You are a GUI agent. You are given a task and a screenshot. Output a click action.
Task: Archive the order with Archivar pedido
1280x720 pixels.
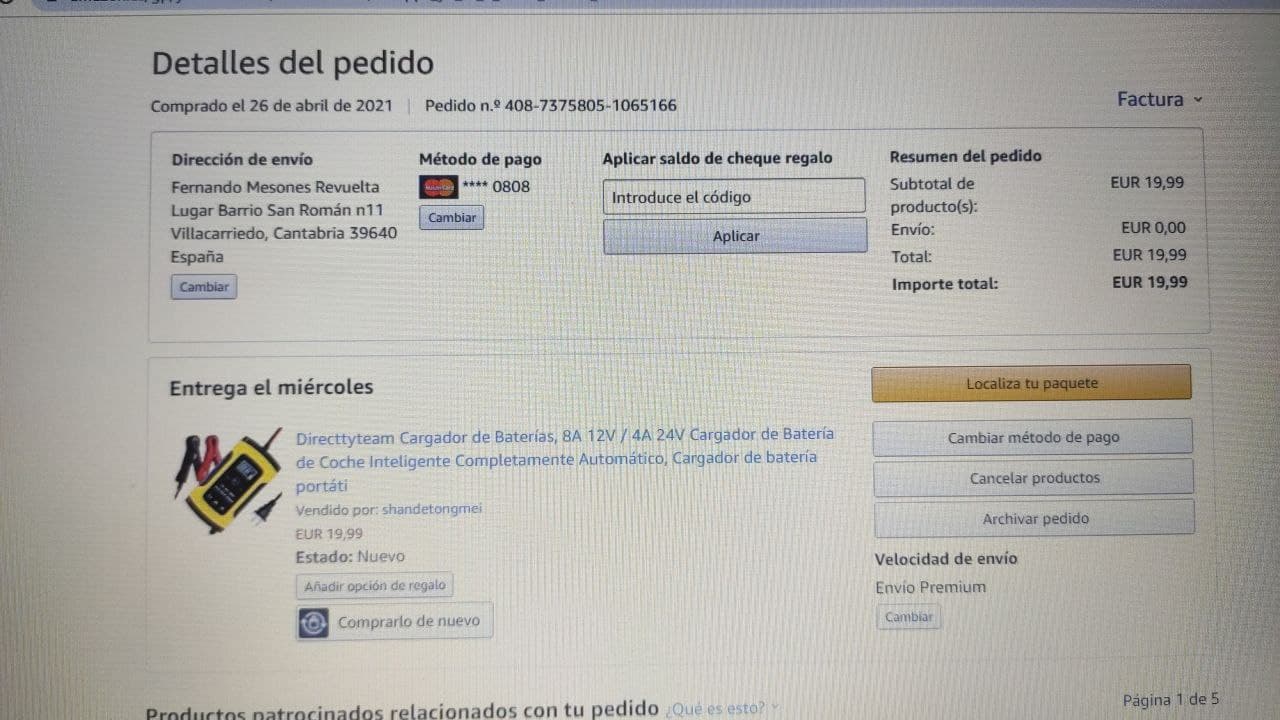[1035, 518]
